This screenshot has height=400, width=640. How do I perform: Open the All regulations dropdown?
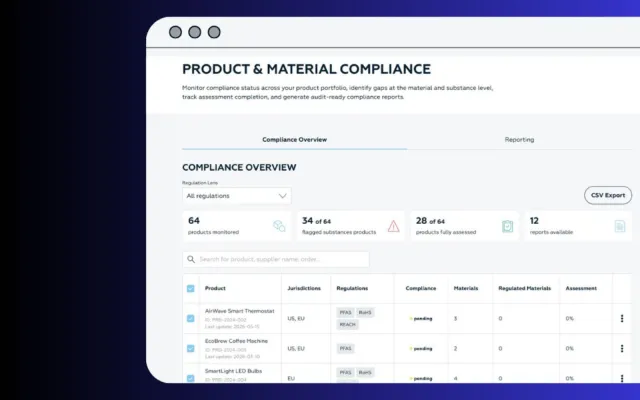pyautogui.click(x=237, y=196)
